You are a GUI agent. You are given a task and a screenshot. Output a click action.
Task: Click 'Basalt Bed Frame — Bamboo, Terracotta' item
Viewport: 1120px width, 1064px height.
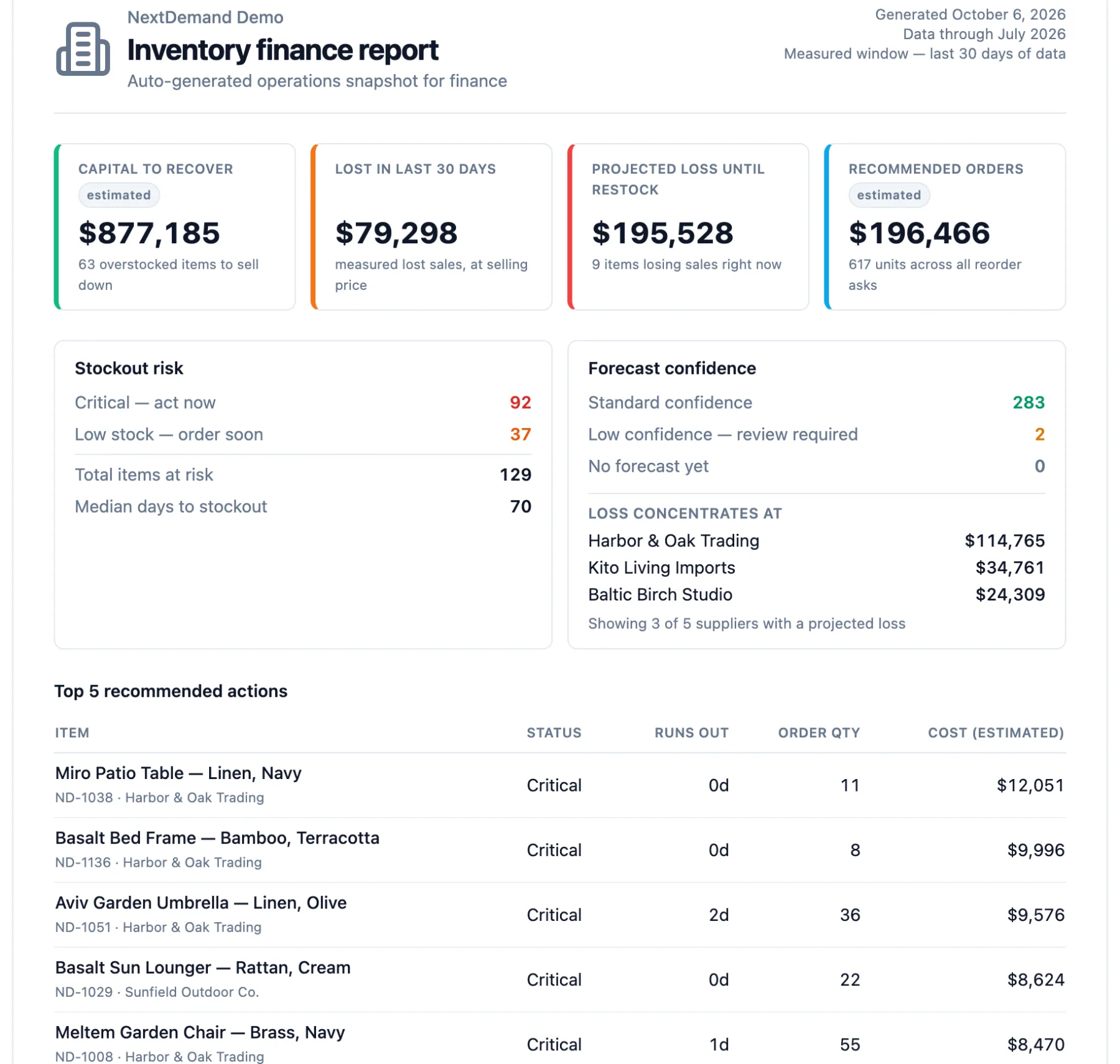(217, 838)
